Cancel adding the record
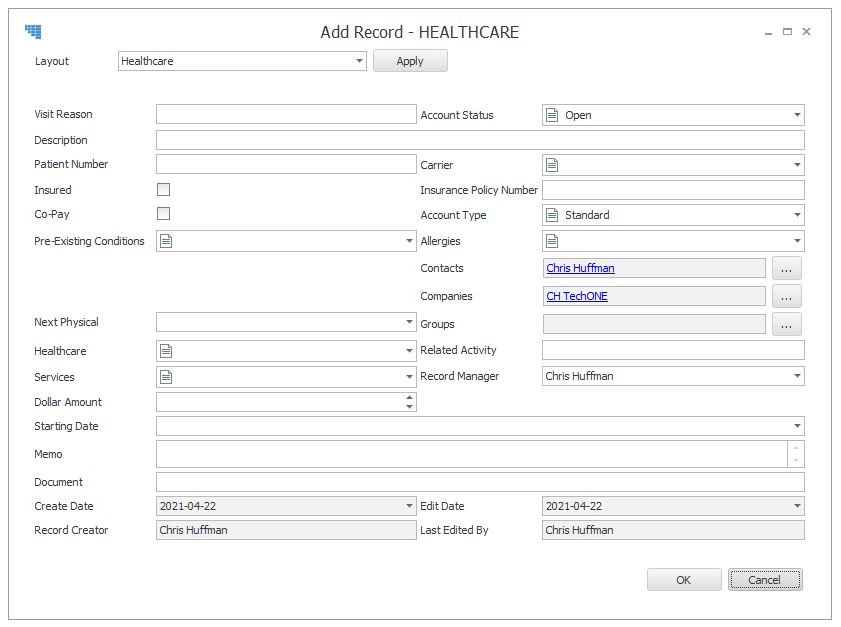 pos(765,580)
